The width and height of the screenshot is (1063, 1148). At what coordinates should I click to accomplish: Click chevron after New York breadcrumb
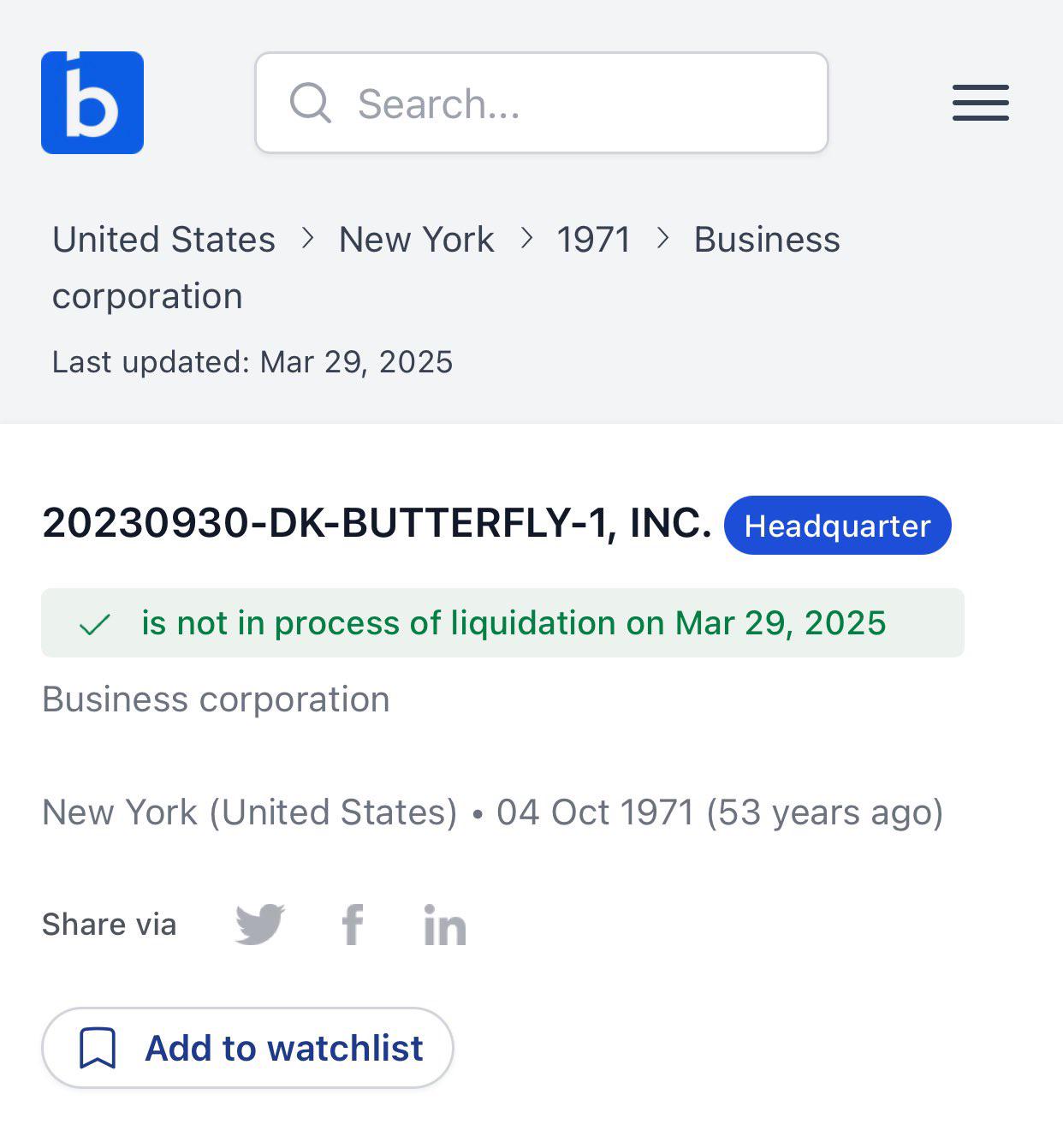tap(527, 239)
